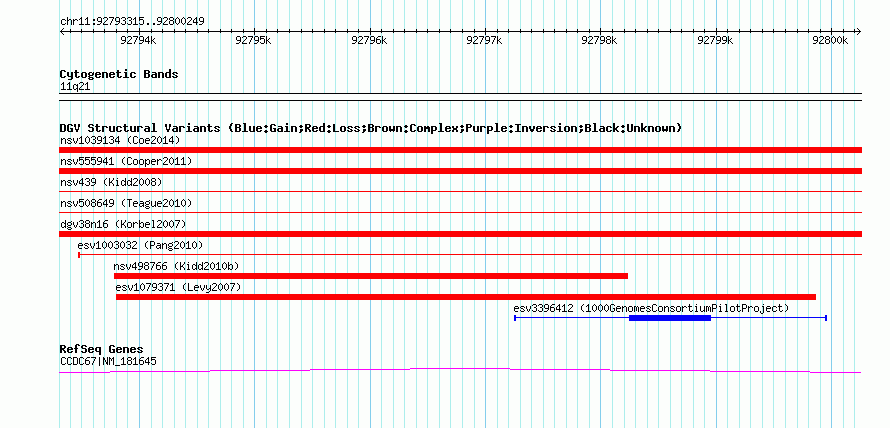Screen dimensions: 890x428
Task: Click the Cytogenetic Bands track title
Action: click(119, 74)
